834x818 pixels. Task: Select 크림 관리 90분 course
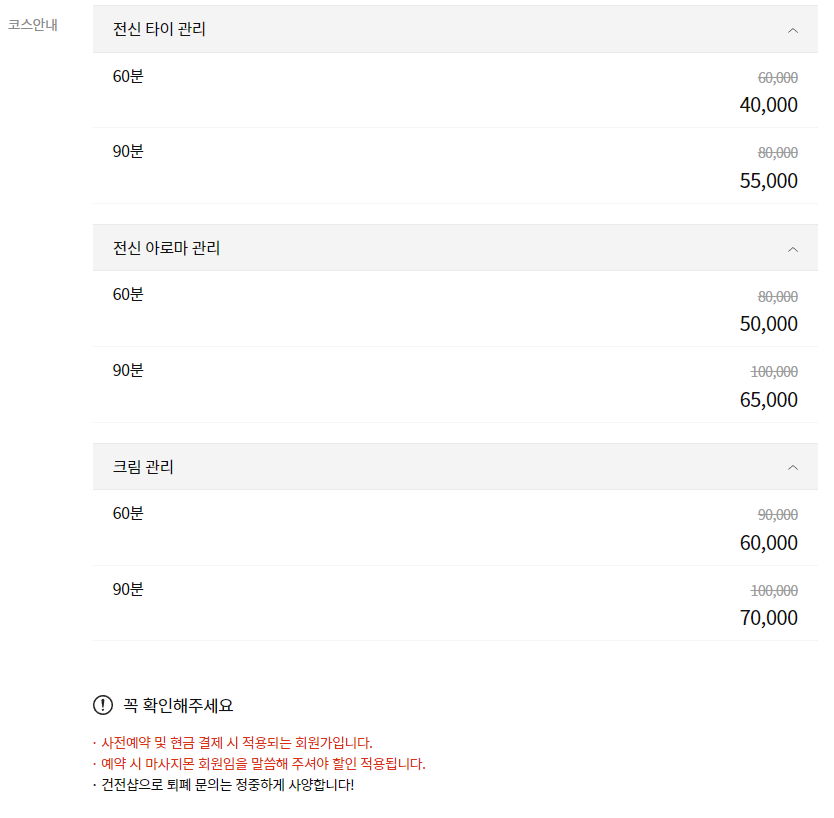pos(128,590)
